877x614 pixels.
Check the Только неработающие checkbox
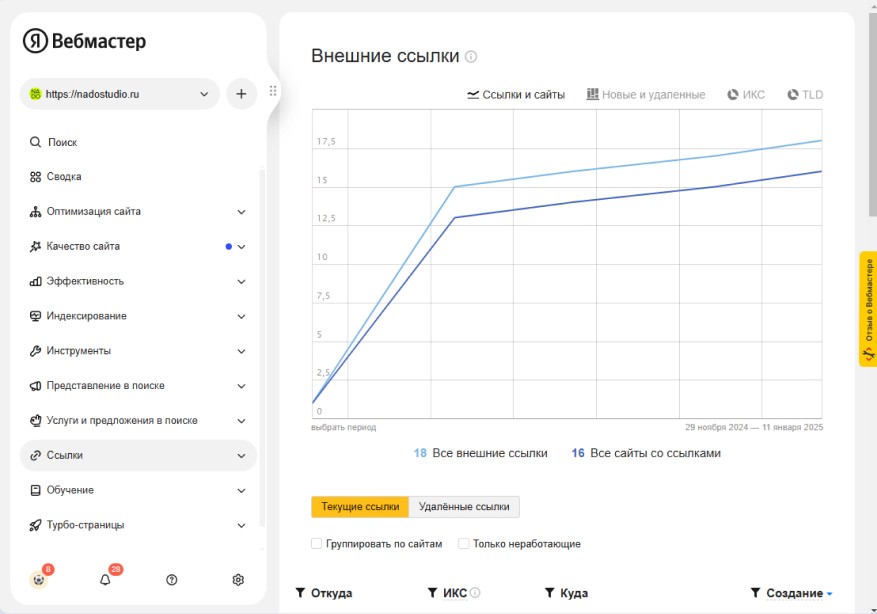(x=464, y=544)
